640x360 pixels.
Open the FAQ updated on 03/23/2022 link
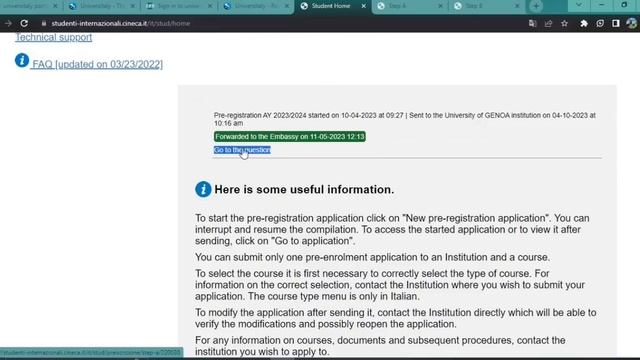[97, 64]
